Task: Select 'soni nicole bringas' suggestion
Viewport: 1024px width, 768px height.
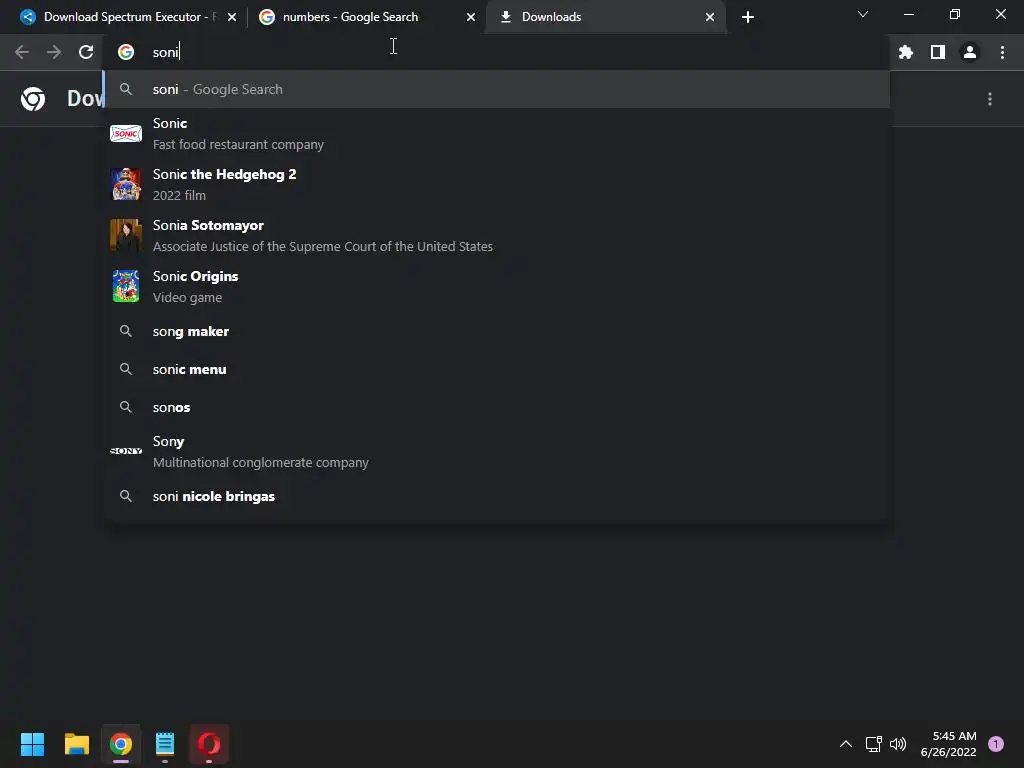Action: pyautogui.click(x=497, y=496)
